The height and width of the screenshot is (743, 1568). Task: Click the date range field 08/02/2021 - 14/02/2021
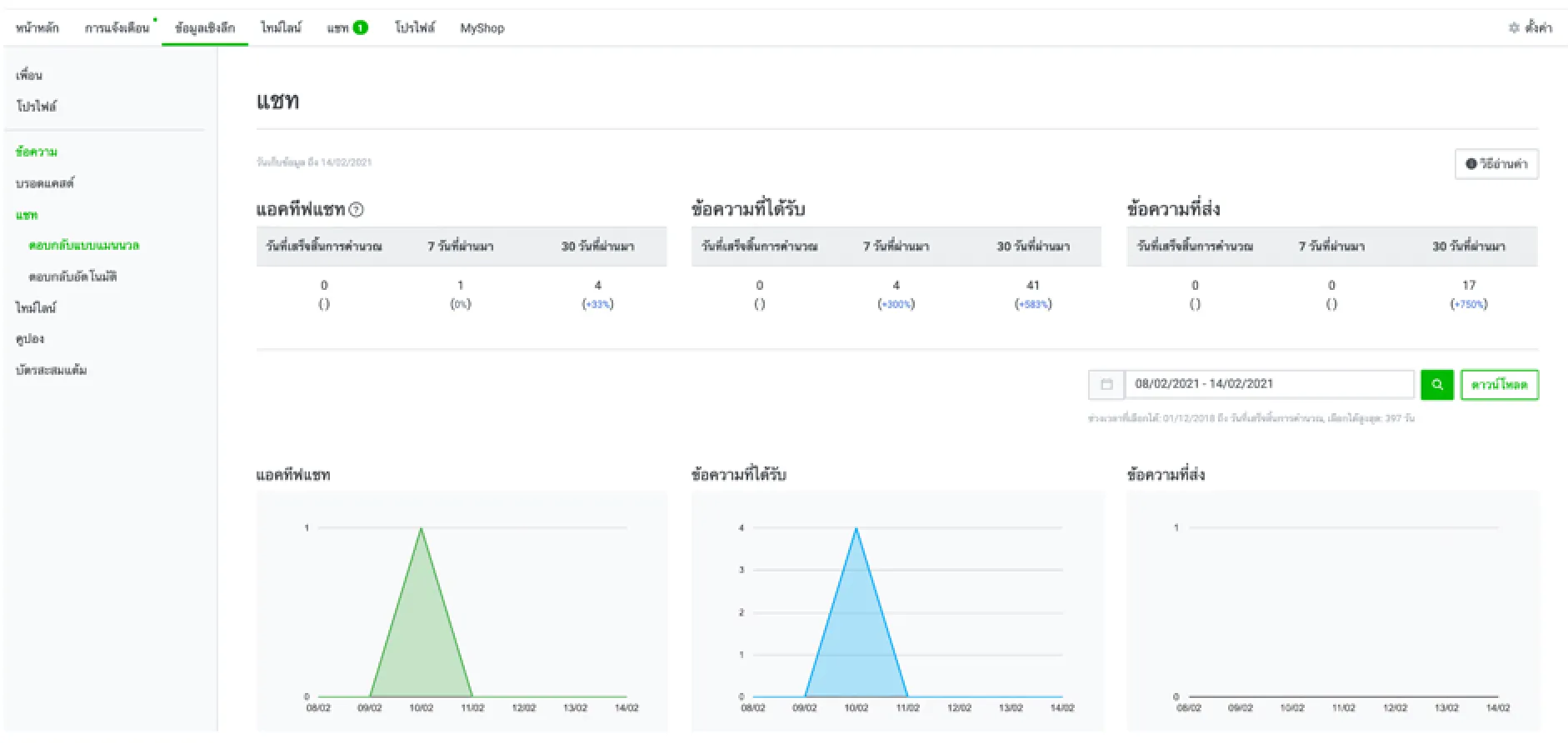[1270, 385]
